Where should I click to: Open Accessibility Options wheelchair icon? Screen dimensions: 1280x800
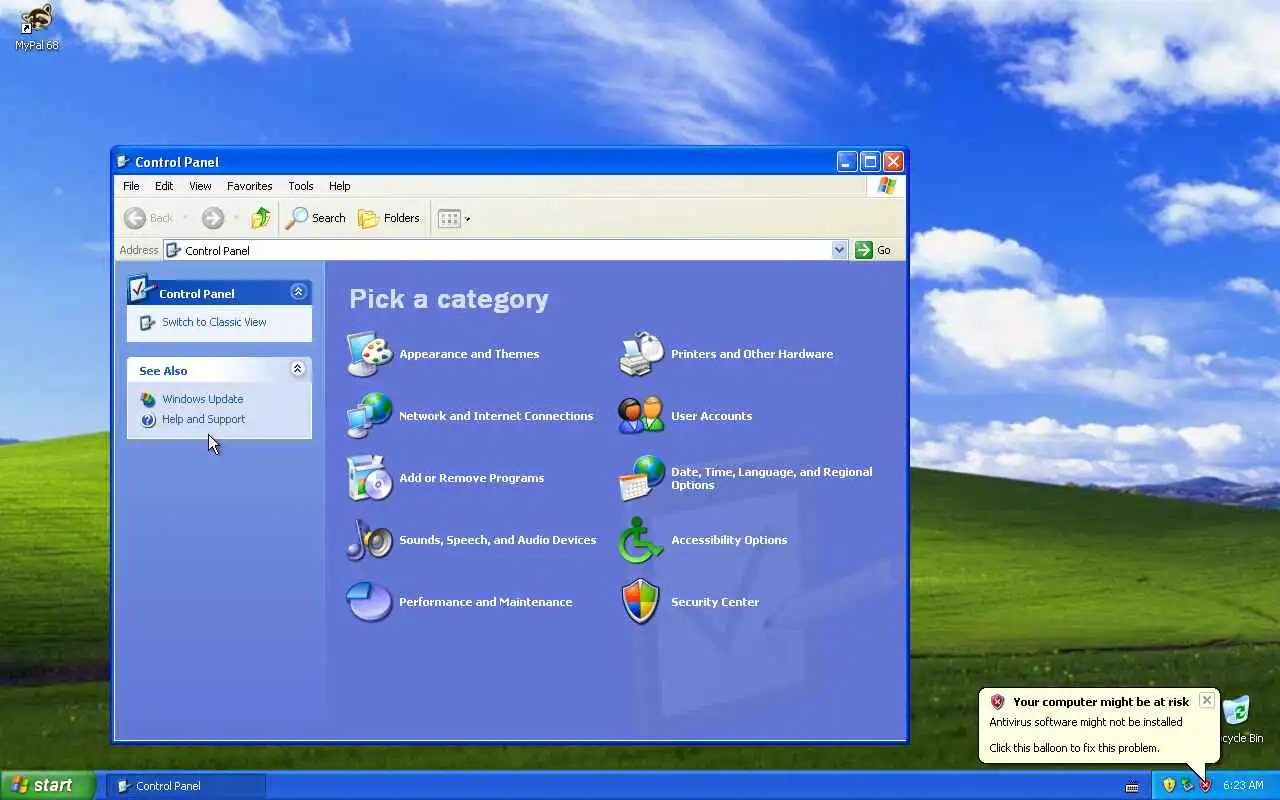click(x=641, y=540)
